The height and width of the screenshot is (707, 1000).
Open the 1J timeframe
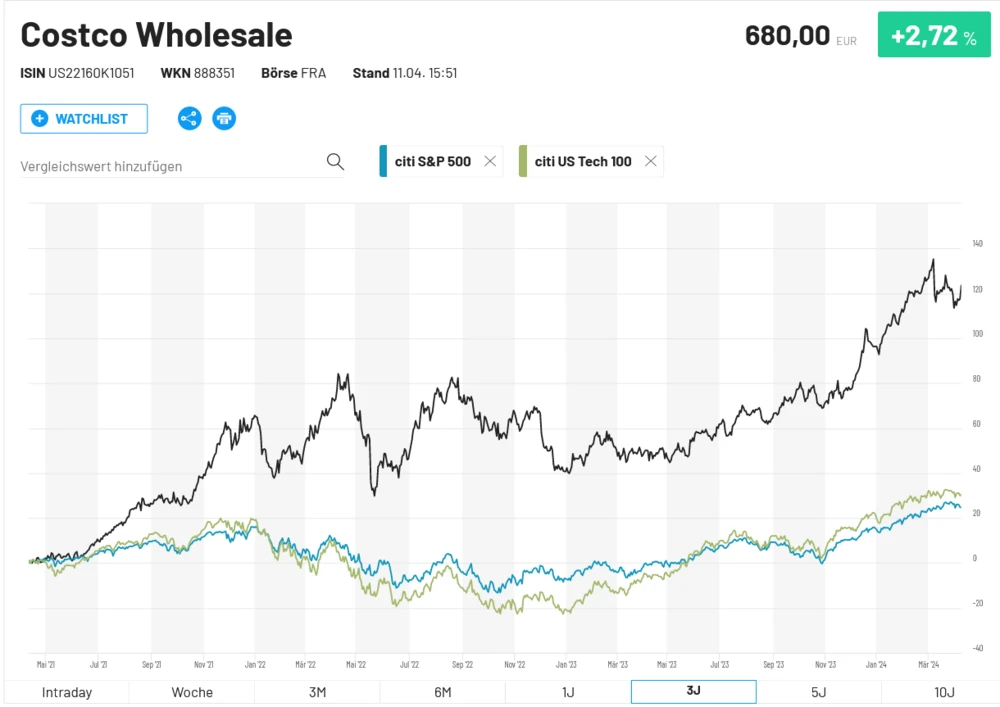tap(568, 691)
